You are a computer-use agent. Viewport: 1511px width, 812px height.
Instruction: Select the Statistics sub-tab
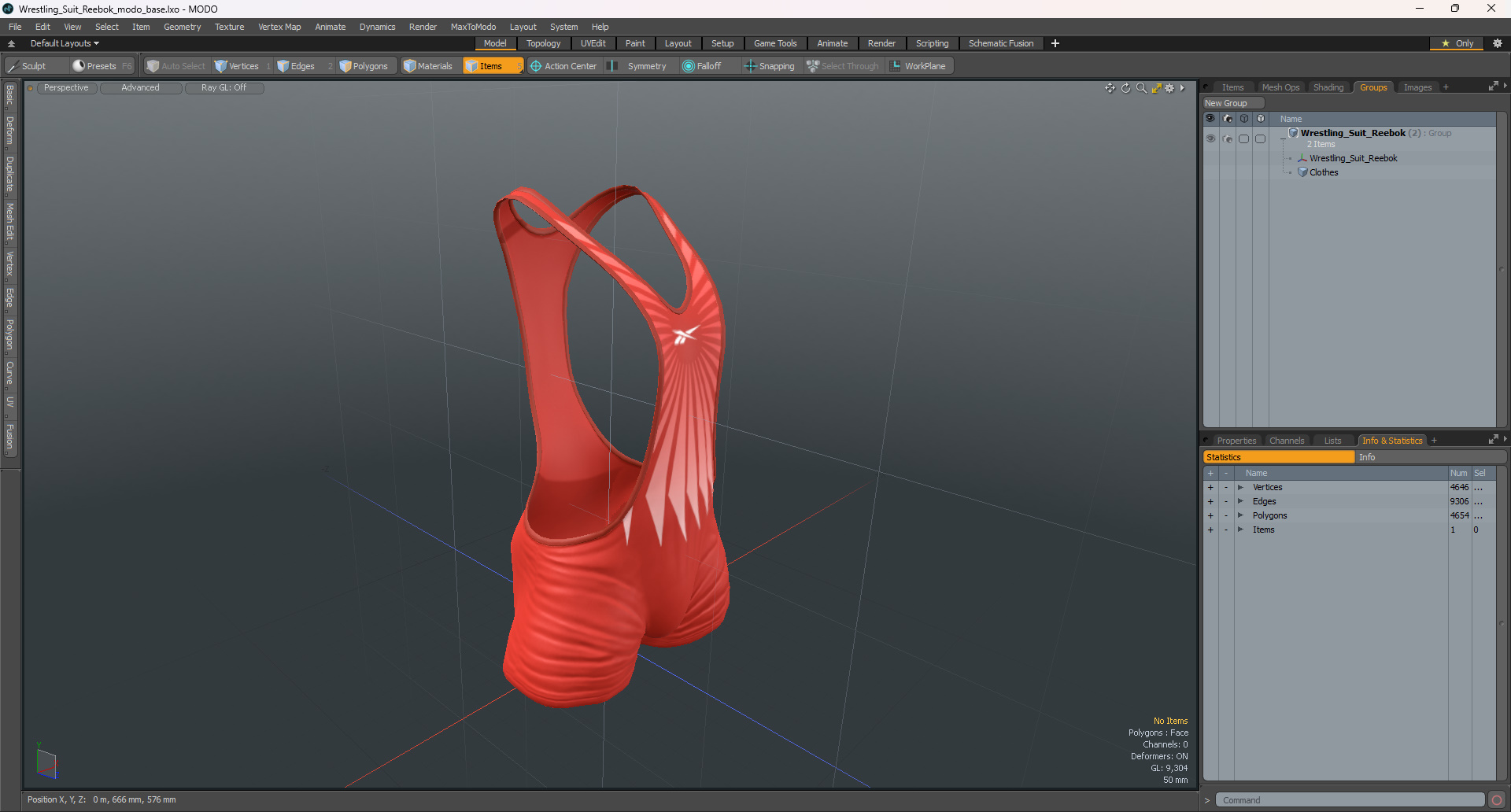click(1279, 457)
